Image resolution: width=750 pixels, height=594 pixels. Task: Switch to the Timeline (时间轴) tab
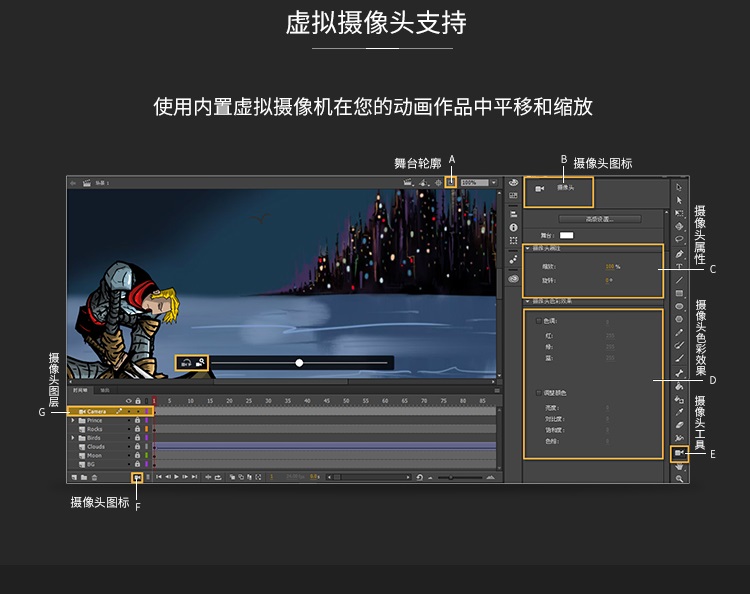pyautogui.click(x=80, y=390)
